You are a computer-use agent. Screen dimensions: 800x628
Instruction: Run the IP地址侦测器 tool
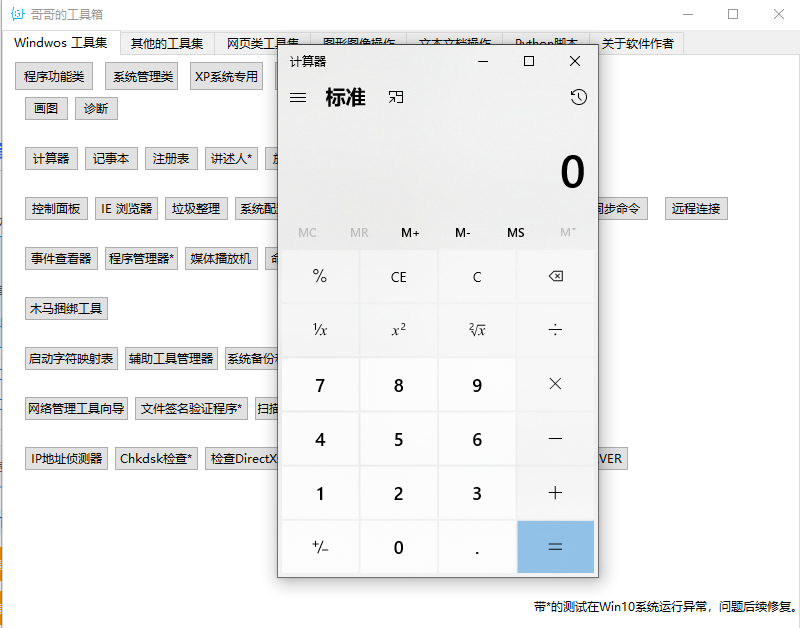tap(66, 458)
